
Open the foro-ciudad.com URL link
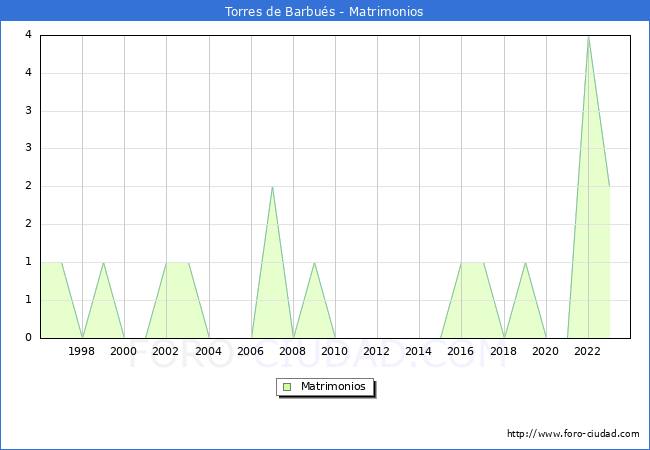pos(573,434)
